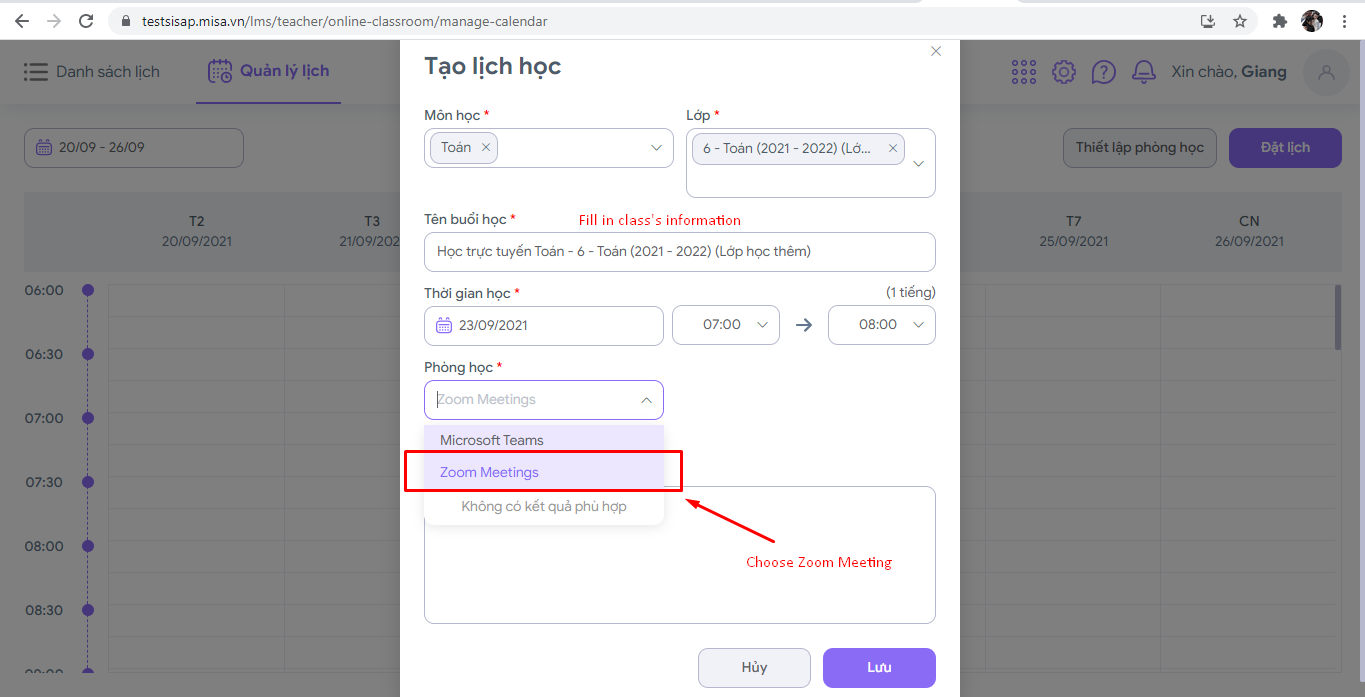Remove the Toán subject tag

pyautogui.click(x=486, y=148)
